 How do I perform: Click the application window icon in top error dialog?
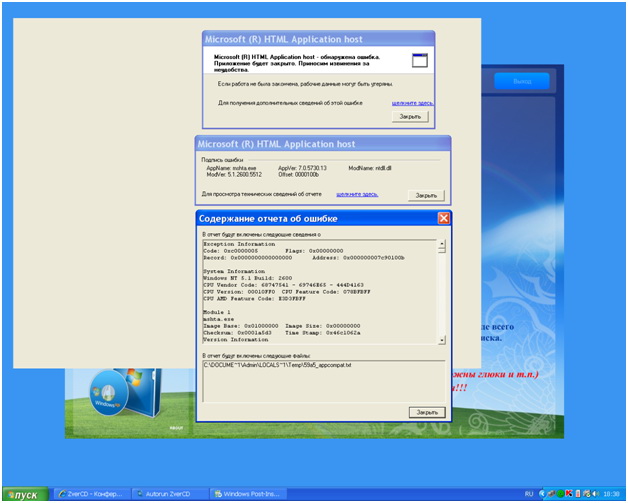click(x=420, y=60)
